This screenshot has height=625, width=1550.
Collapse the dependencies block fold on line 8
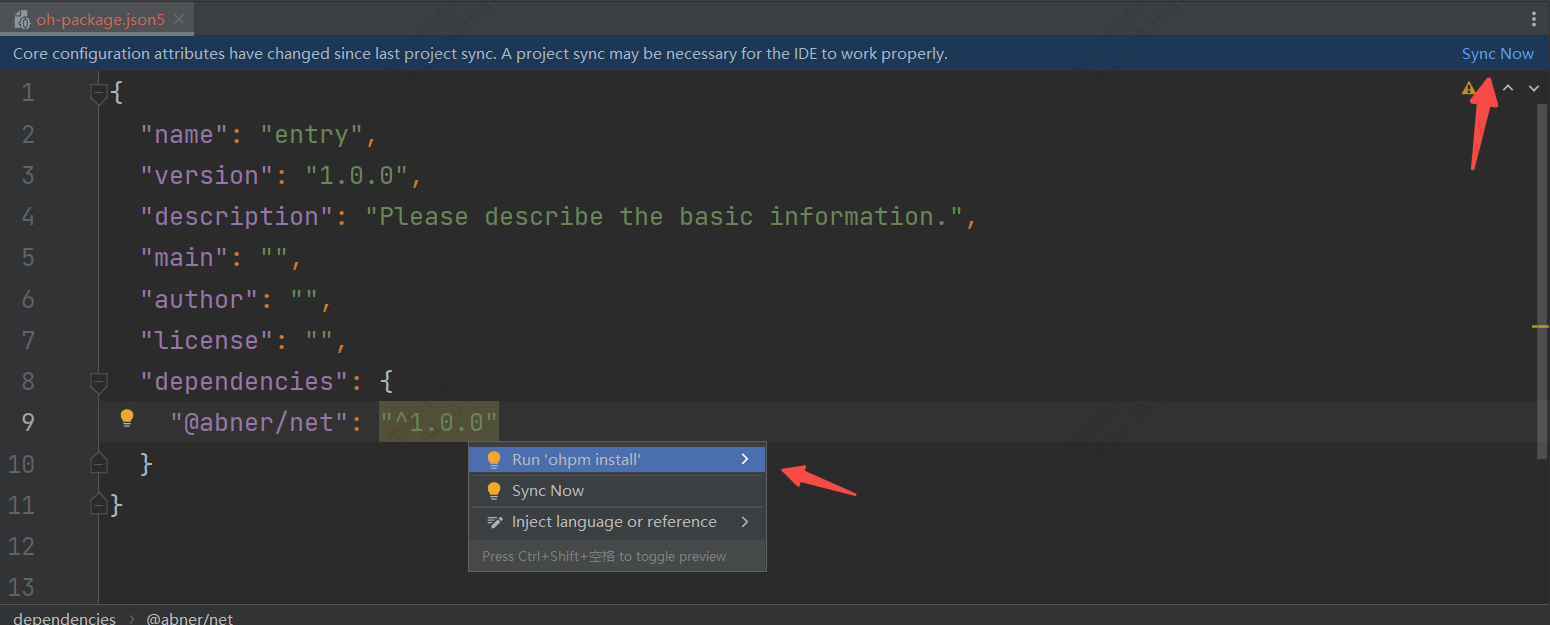click(98, 381)
